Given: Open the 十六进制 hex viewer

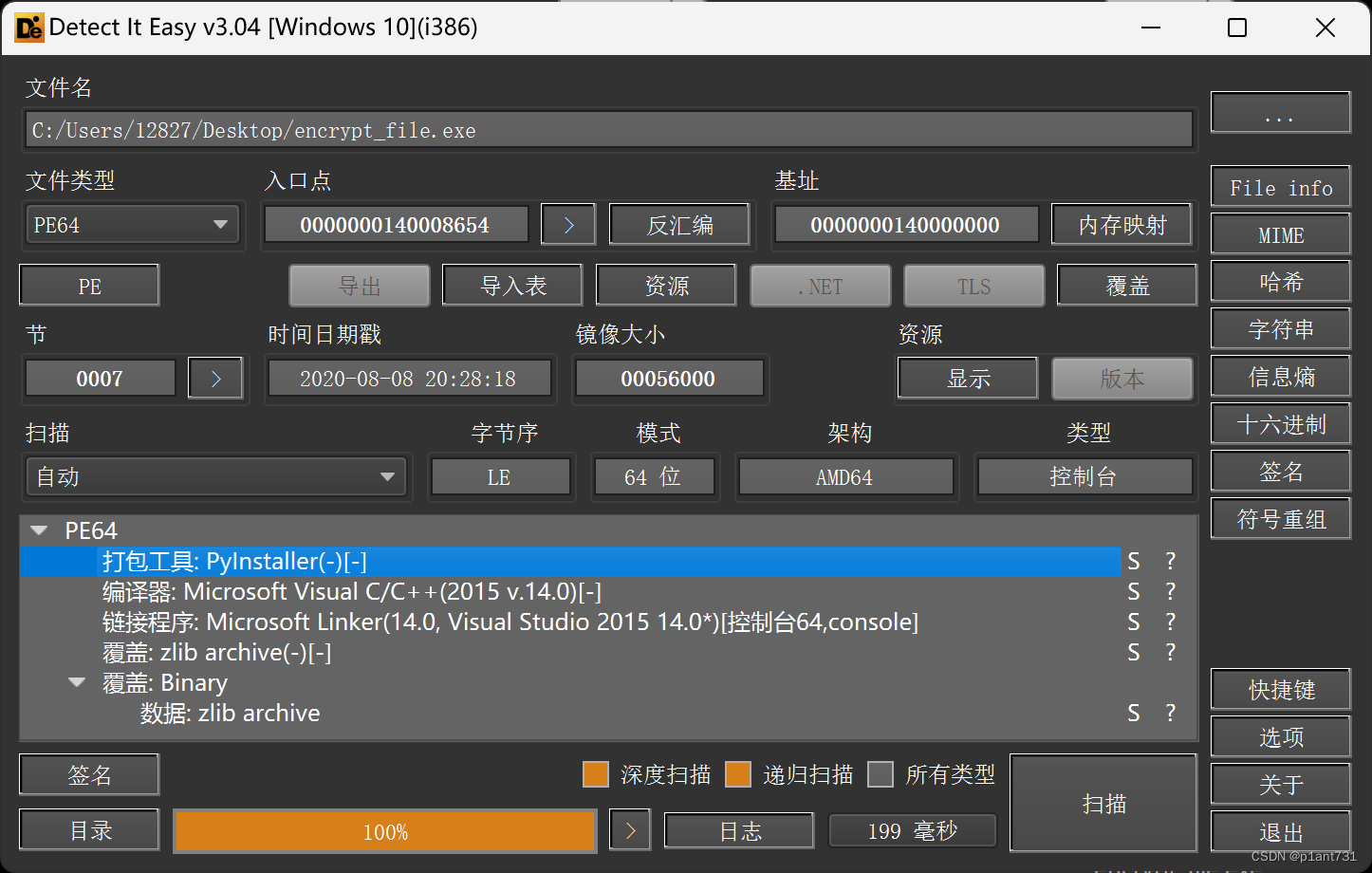Looking at the screenshot, I should tap(1281, 424).
